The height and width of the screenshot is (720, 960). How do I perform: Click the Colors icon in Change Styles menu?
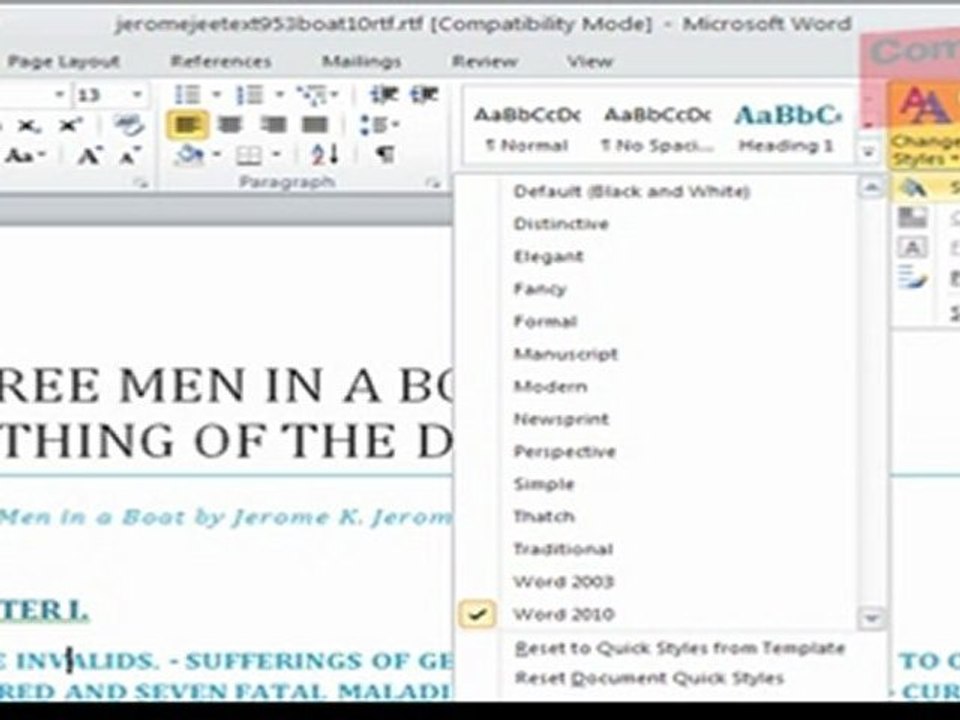[912, 217]
